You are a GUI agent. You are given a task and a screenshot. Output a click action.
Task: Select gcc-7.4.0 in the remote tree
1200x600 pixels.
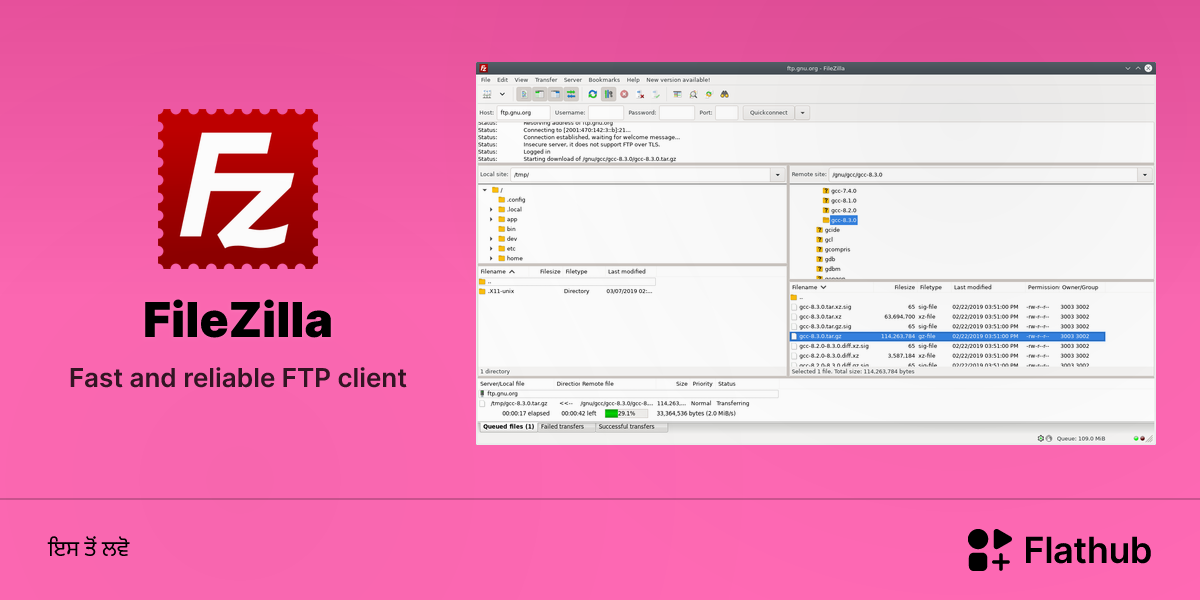coord(840,190)
